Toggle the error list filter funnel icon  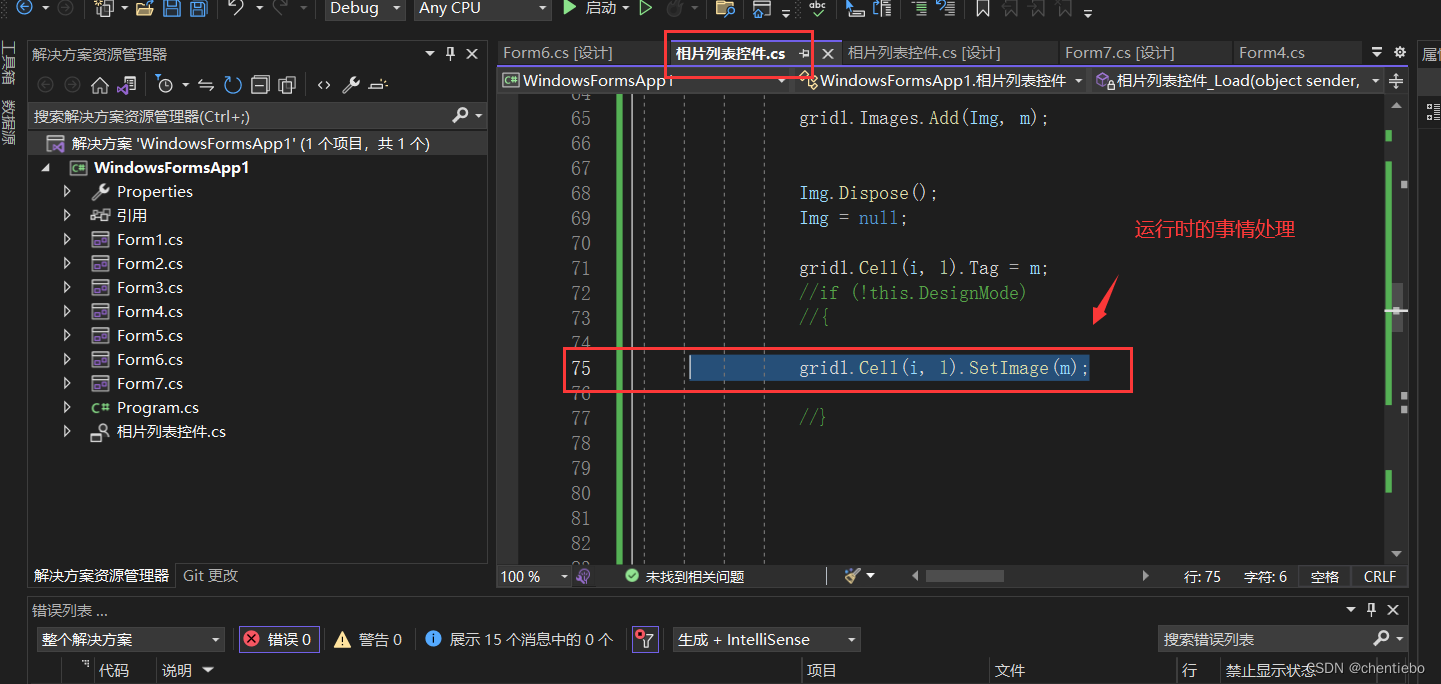[646, 640]
